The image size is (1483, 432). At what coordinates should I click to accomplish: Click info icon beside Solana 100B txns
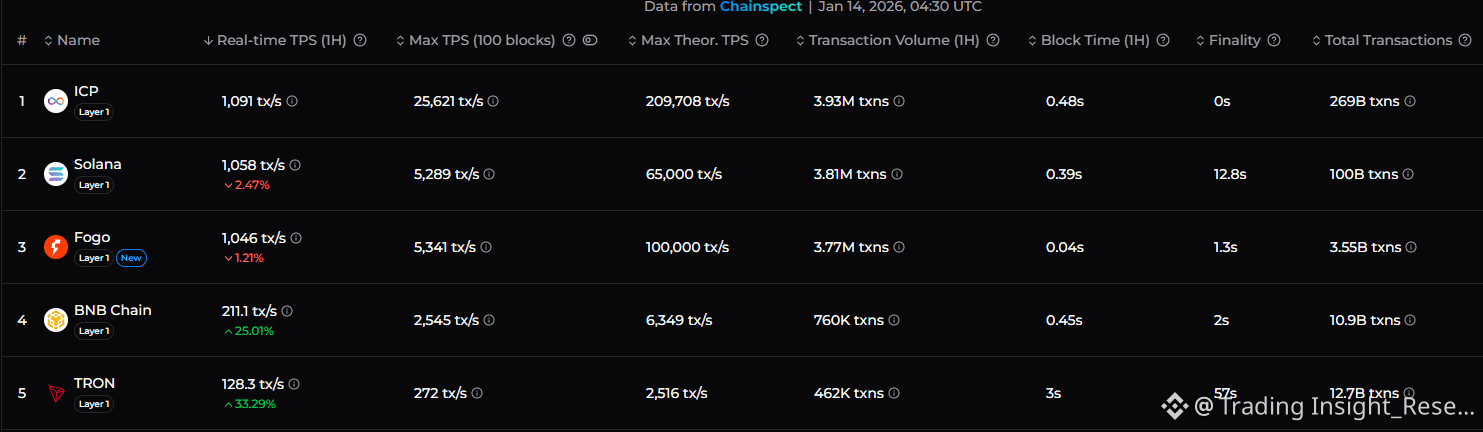[x=1408, y=174]
